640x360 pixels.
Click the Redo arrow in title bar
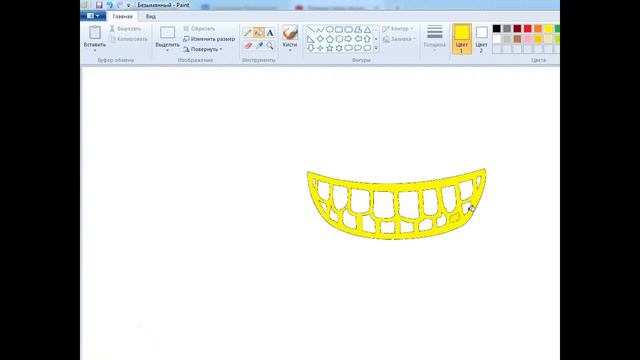120,5
